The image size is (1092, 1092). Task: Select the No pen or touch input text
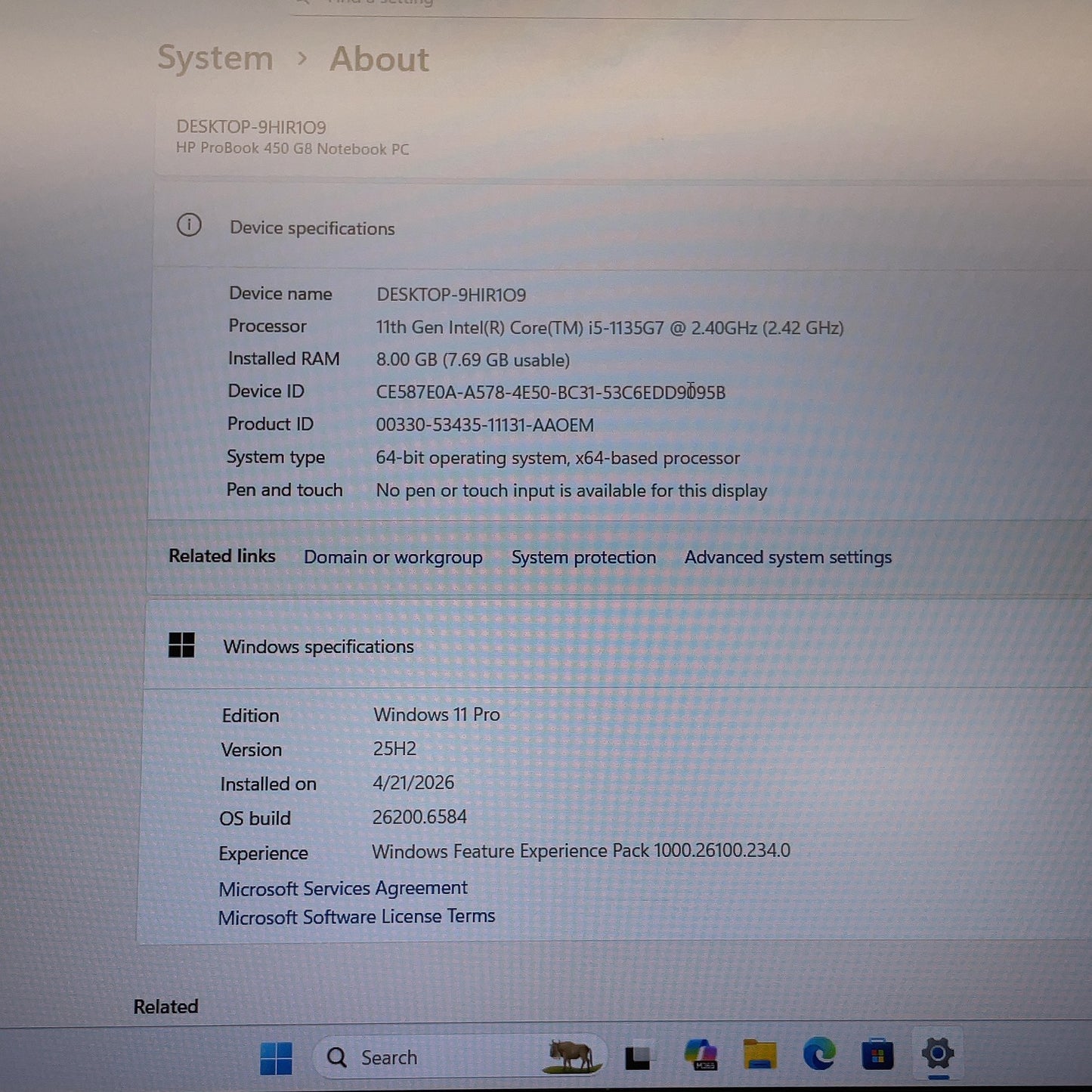[x=571, y=490]
